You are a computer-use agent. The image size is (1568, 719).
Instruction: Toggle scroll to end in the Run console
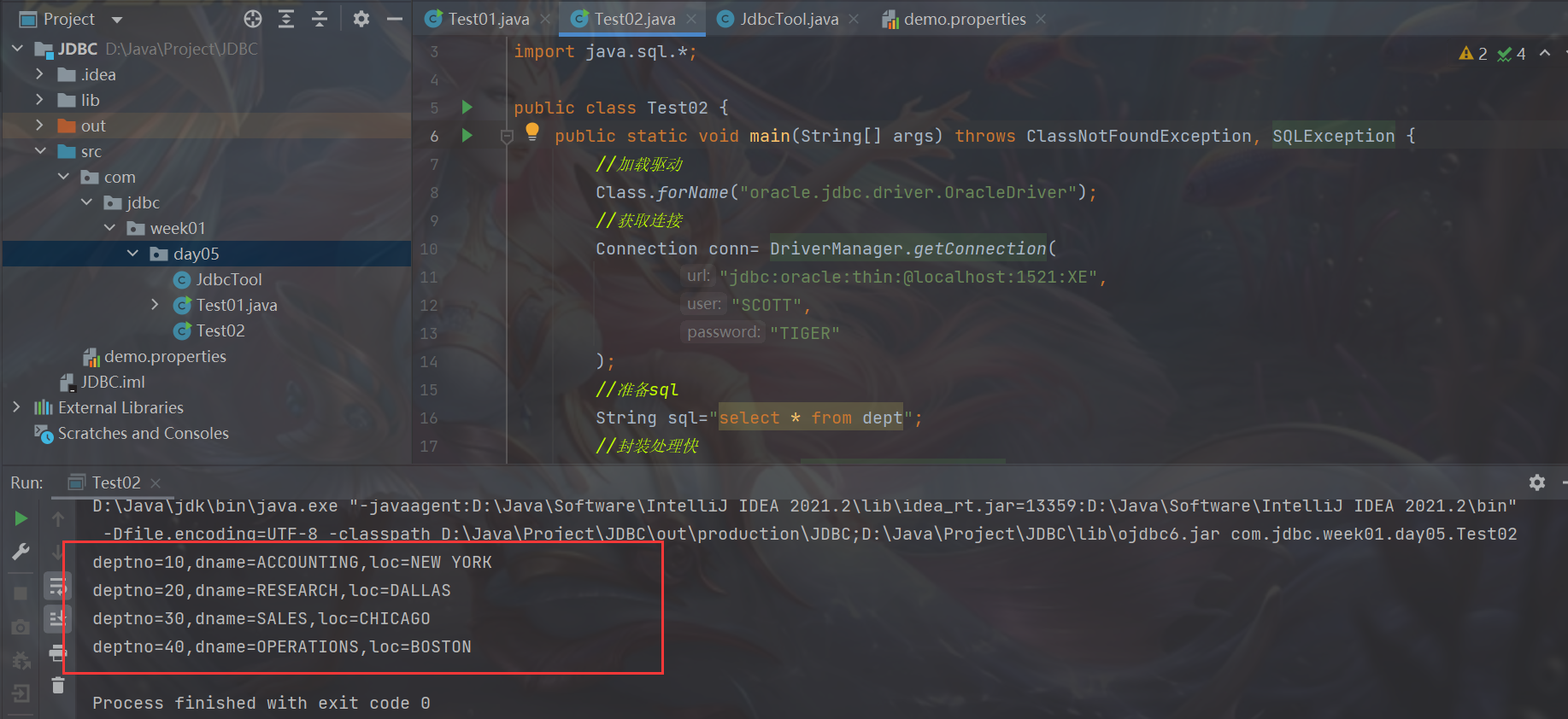click(x=58, y=619)
